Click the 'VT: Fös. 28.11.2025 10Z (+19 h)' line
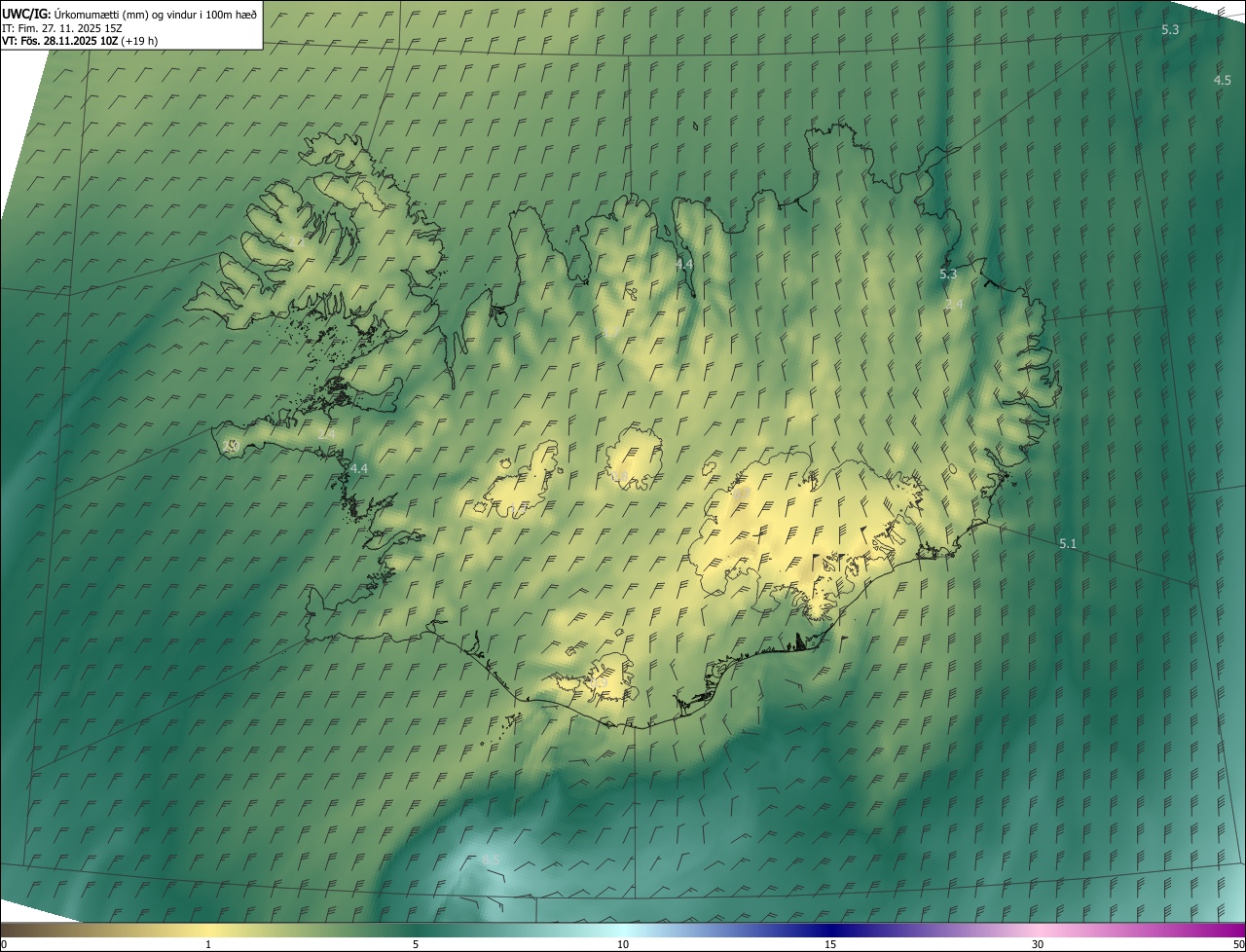 [x=80, y=41]
